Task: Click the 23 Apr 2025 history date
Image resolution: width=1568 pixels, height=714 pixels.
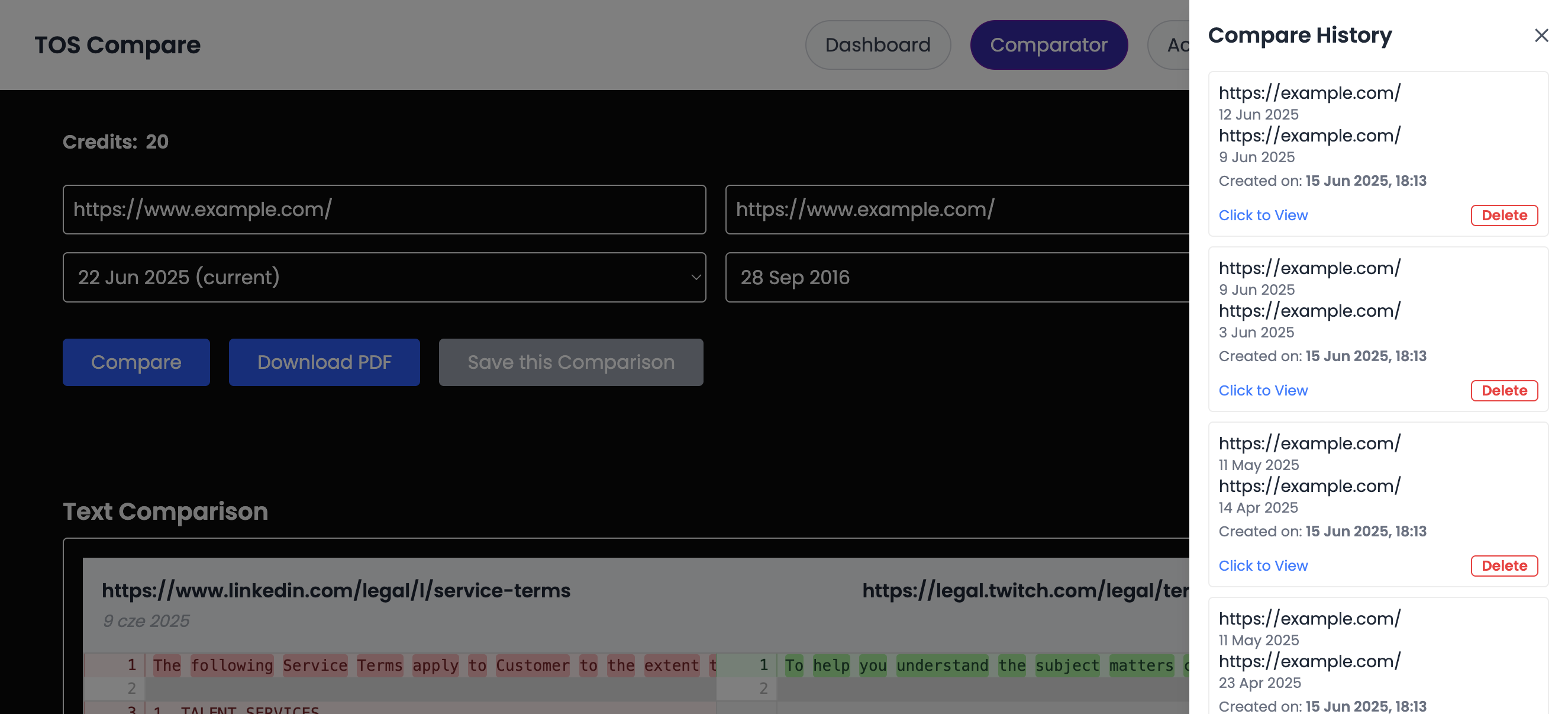Action: pos(1259,683)
